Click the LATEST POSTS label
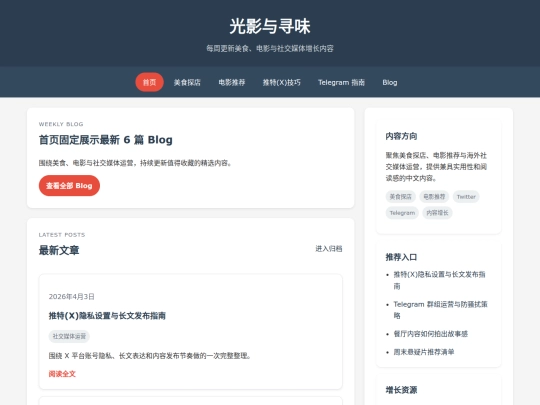The height and width of the screenshot is (405, 540). [62, 235]
